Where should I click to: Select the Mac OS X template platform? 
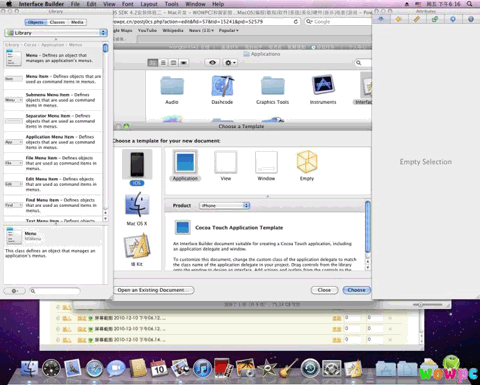click(137, 208)
